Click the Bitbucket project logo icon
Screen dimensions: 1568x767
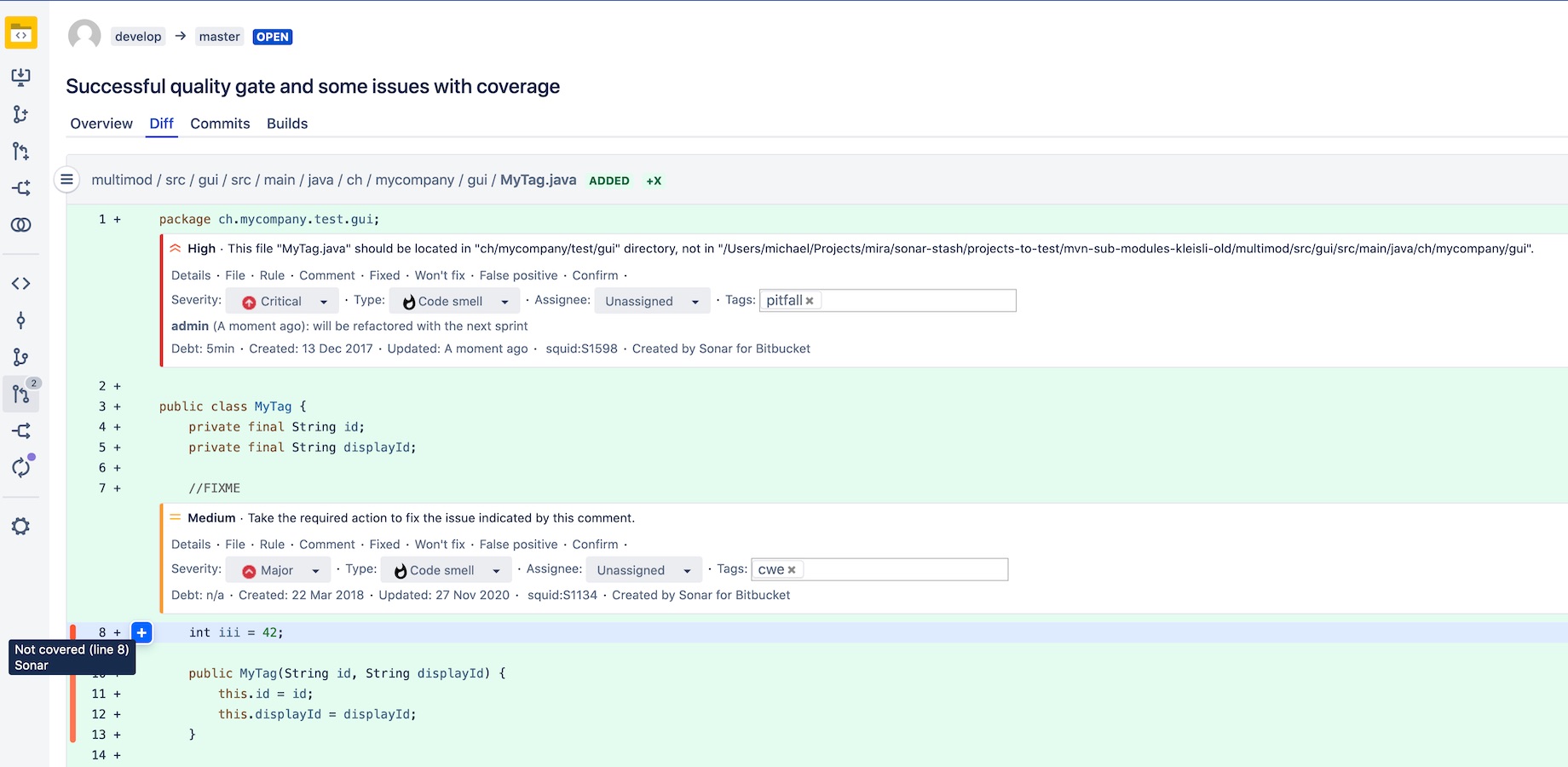pyautogui.click(x=21, y=33)
